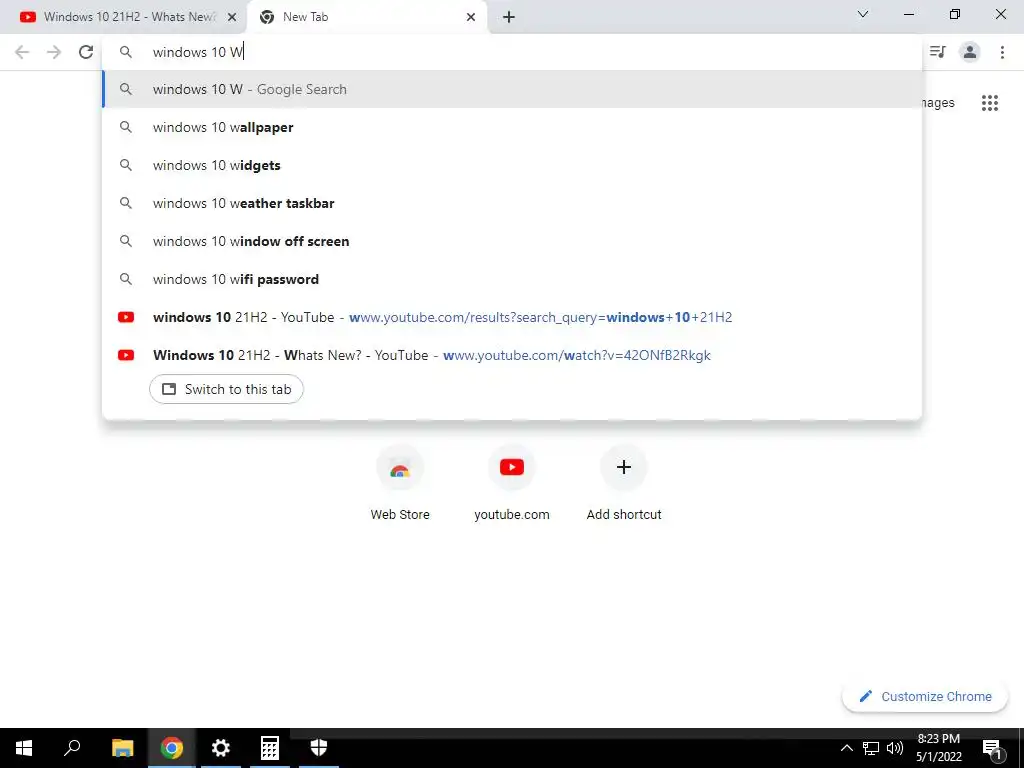Open the youtube.com shortcut

(511, 483)
